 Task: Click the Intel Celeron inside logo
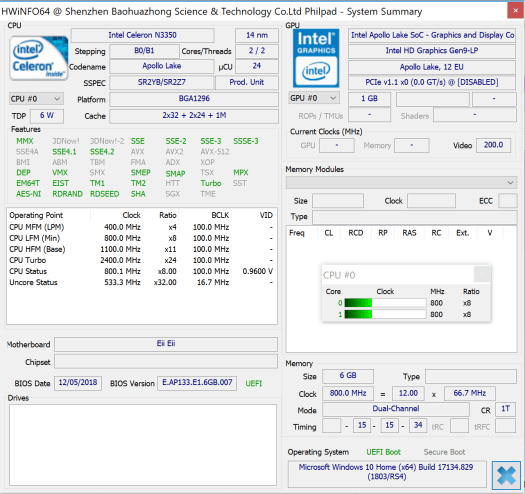tap(39, 59)
